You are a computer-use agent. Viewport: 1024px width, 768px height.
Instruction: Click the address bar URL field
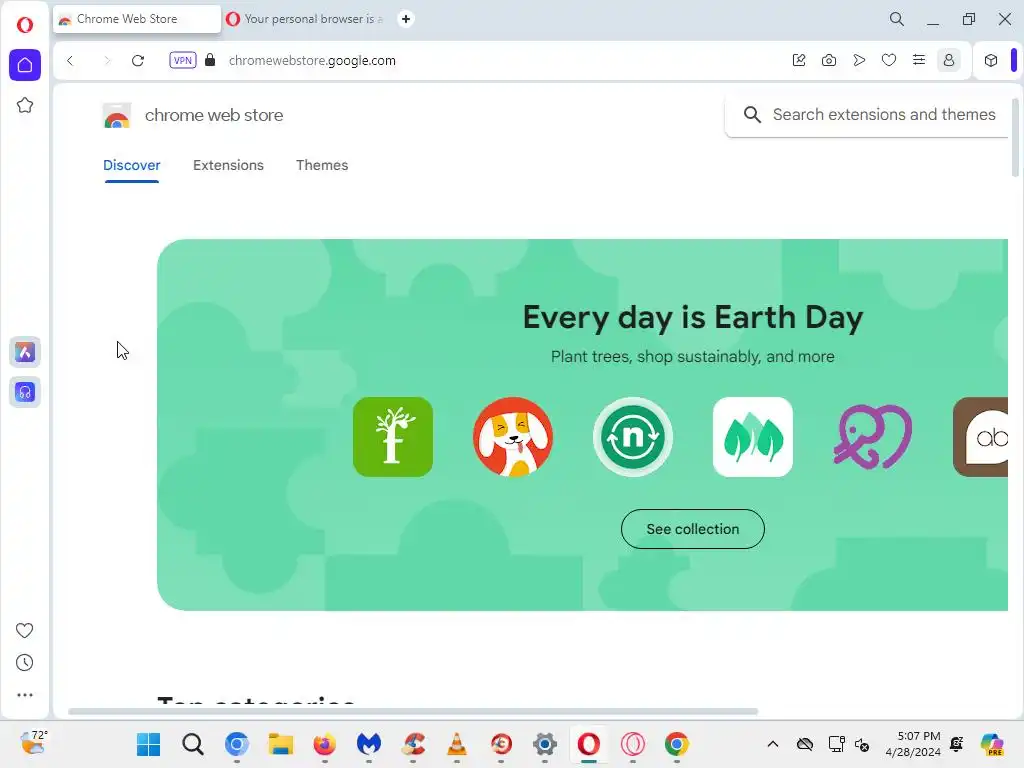coord(312,60)
